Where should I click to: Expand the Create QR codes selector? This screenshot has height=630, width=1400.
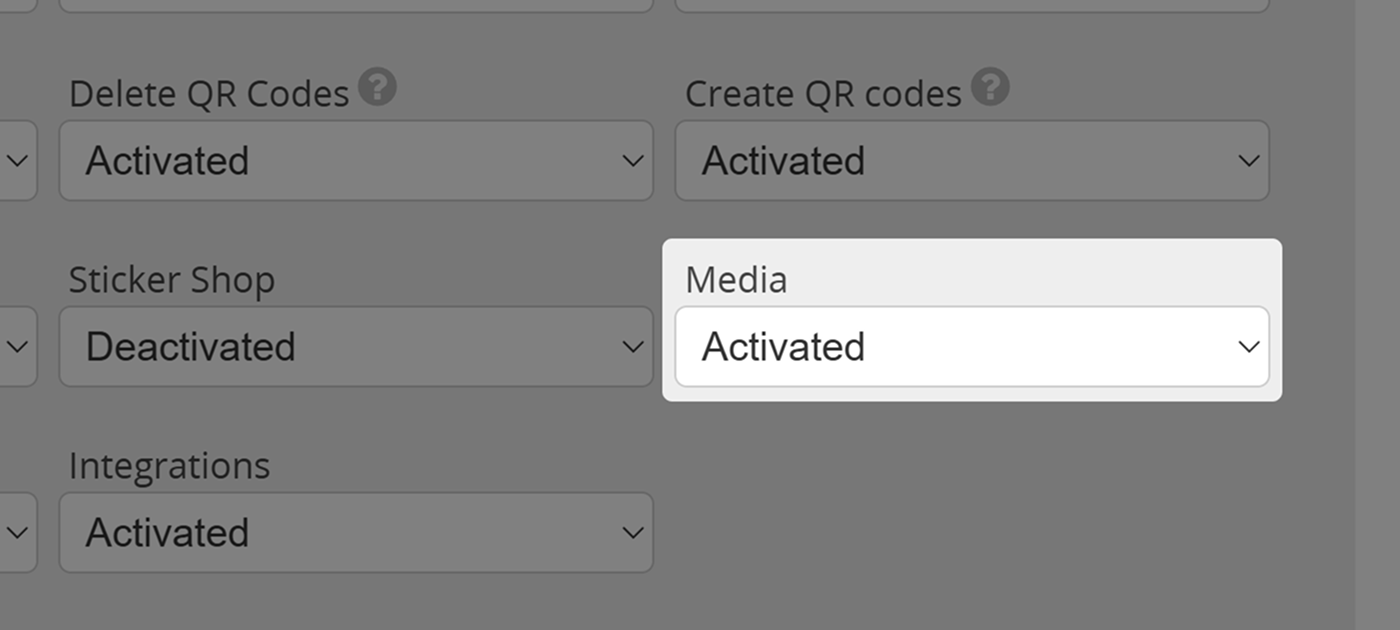(972, 160)
